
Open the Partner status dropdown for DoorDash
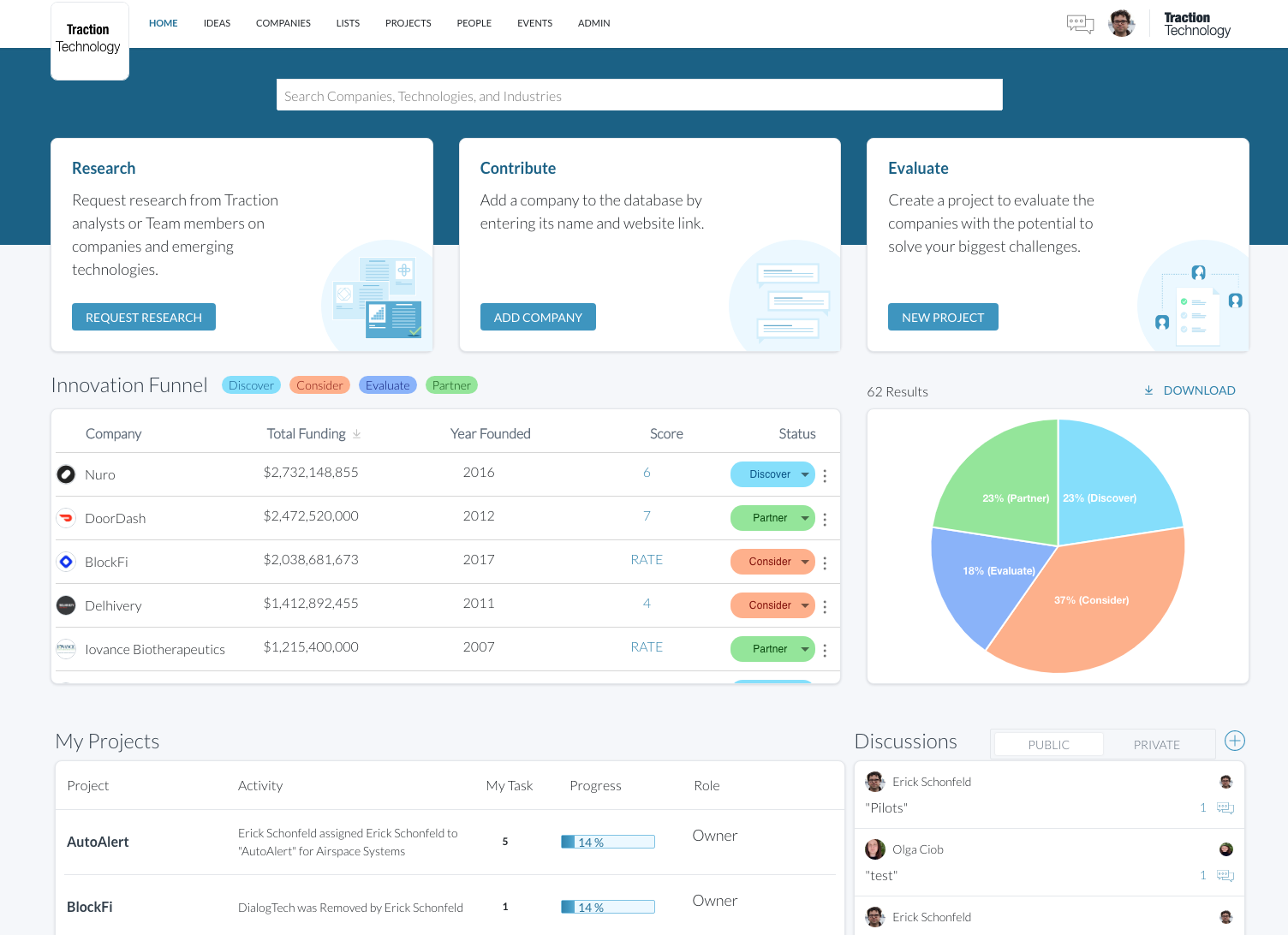772,518
